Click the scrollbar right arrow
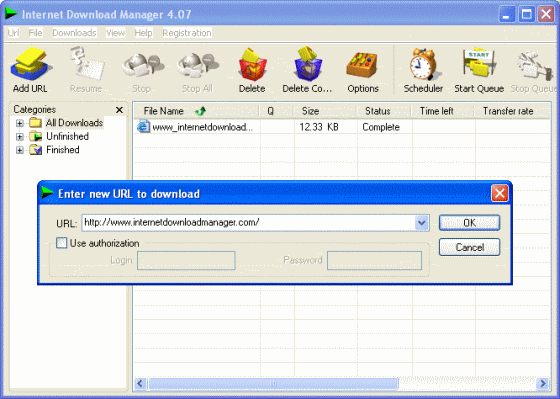 point(543,384)
